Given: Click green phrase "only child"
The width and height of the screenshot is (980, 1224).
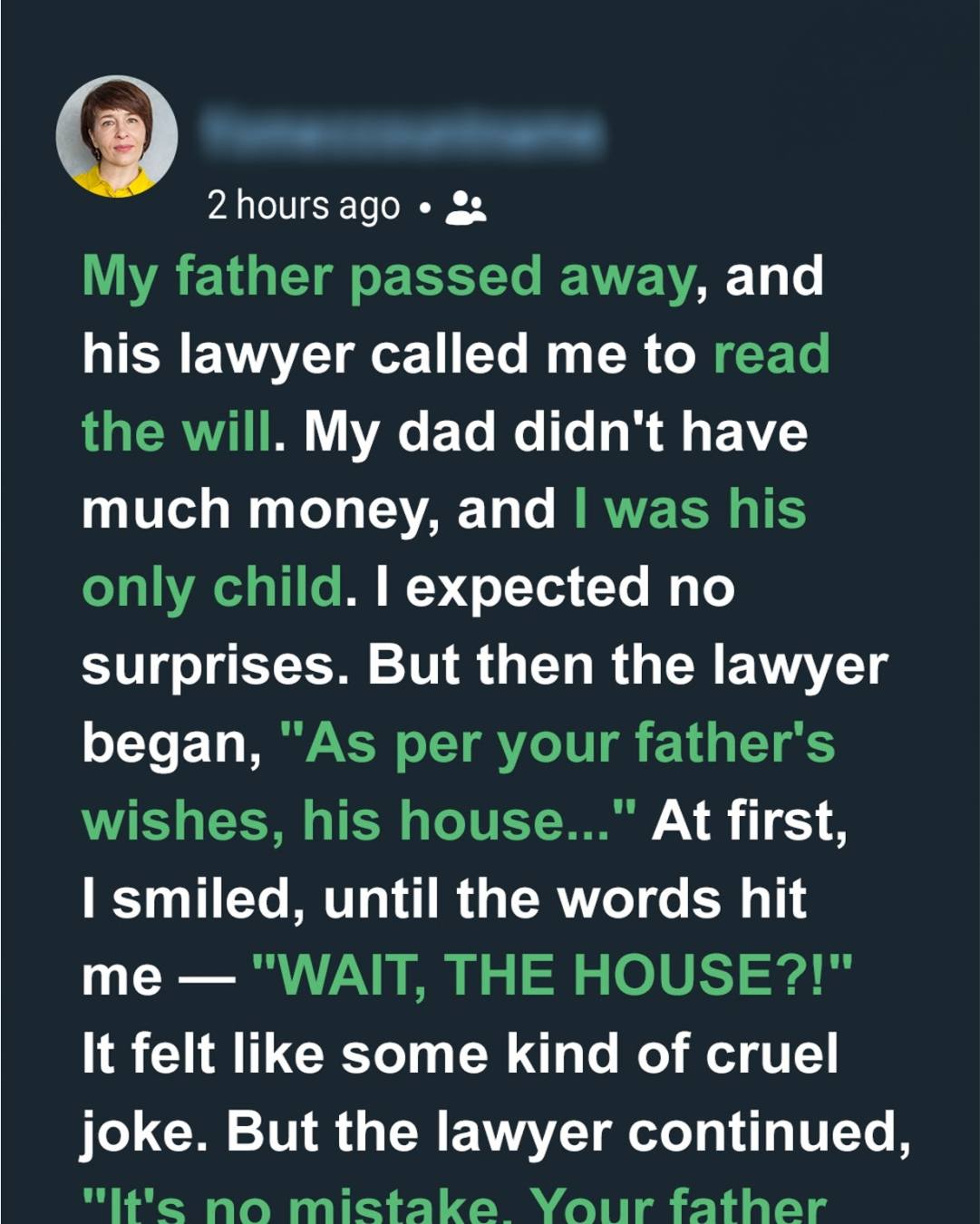Looking at the screenshot, I should click(212, 588).
